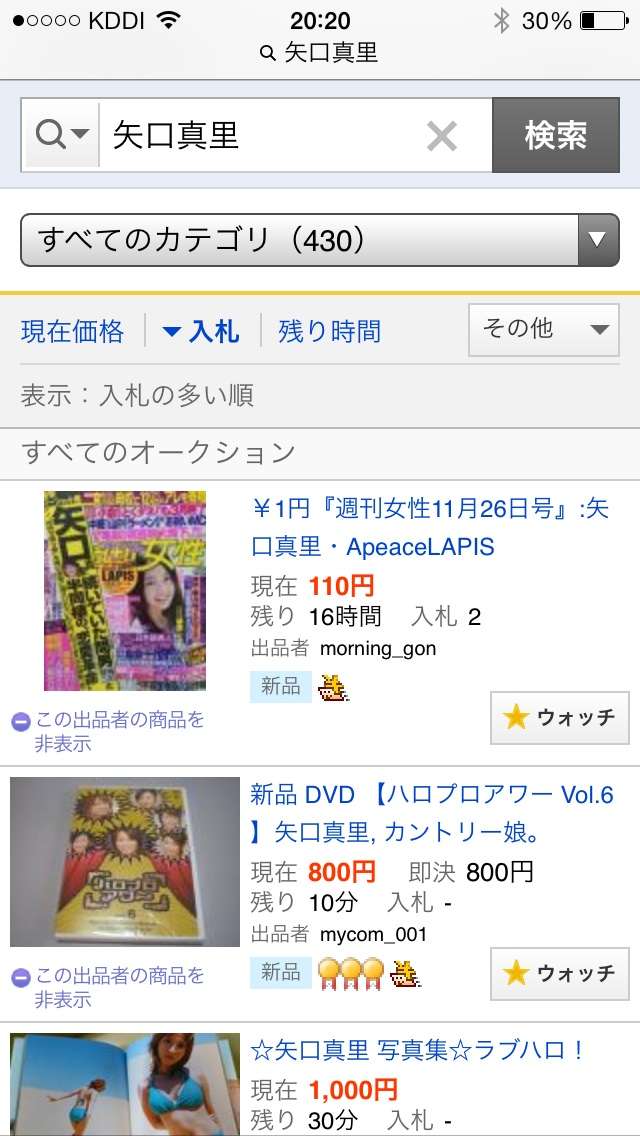This screenshot has width=640, height=1136.
Task: Open the その他 sort dropdown
Action: click(544, 330)
